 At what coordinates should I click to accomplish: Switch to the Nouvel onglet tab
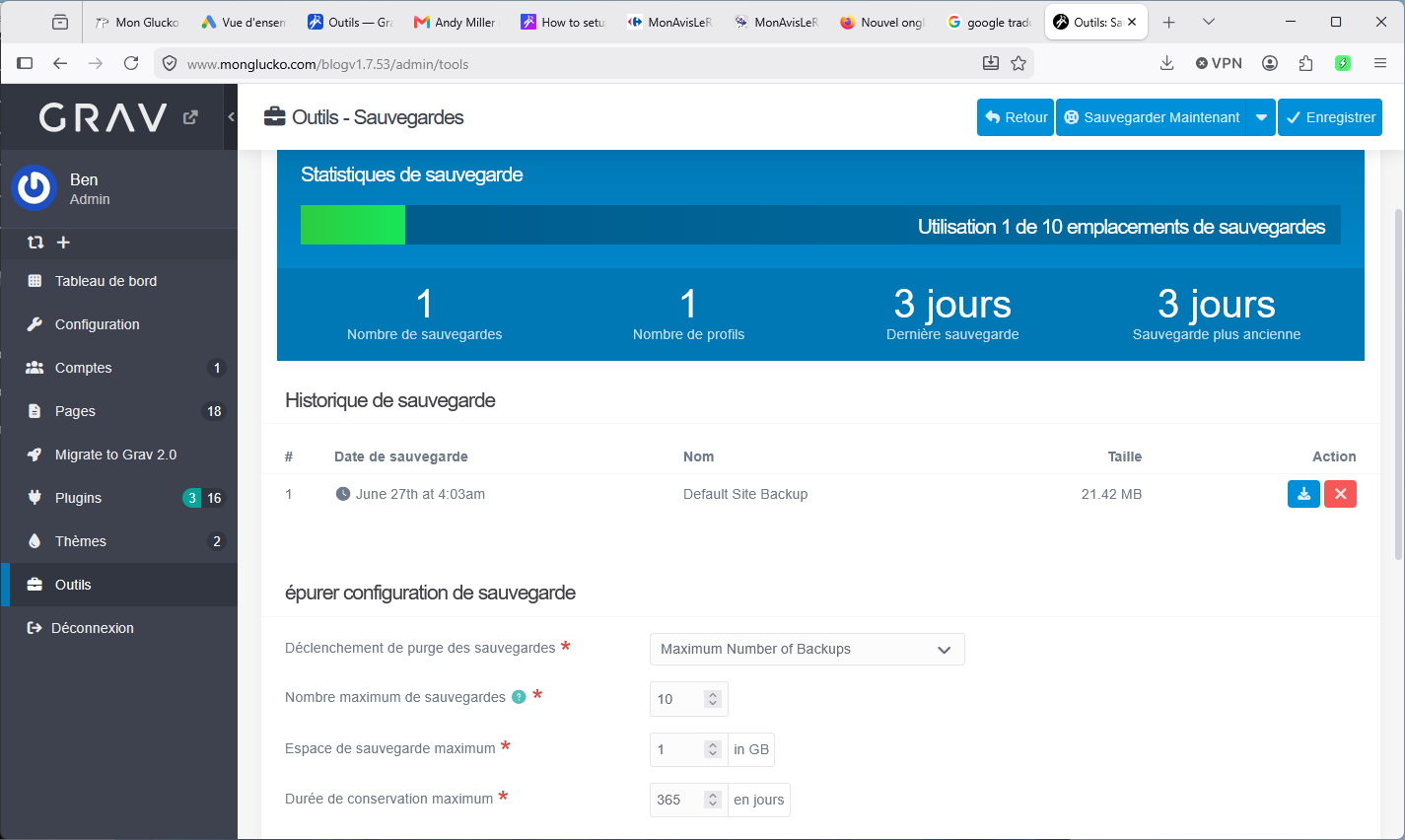pyautogui.click(x=882, y=22)
